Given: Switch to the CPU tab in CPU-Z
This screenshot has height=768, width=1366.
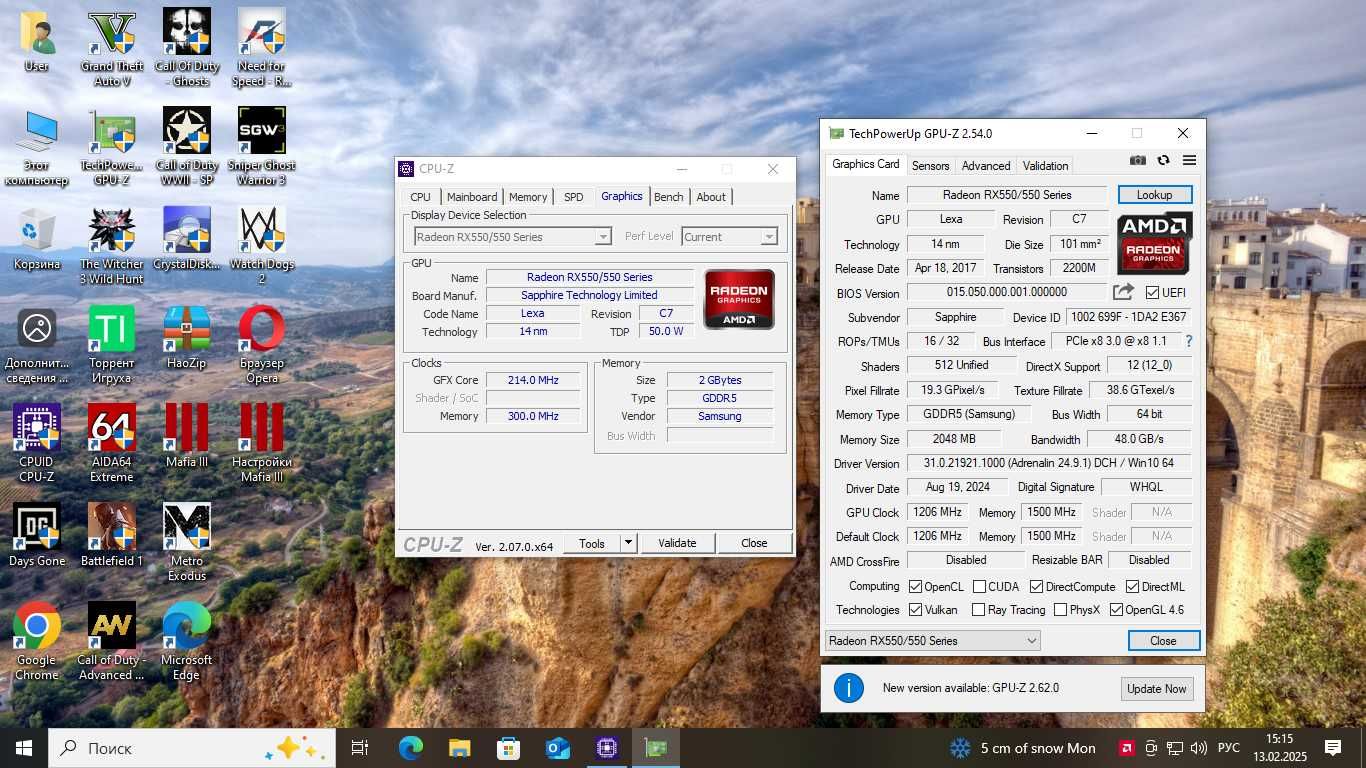Looking at the screenshot, I should (x=420, y=197).
